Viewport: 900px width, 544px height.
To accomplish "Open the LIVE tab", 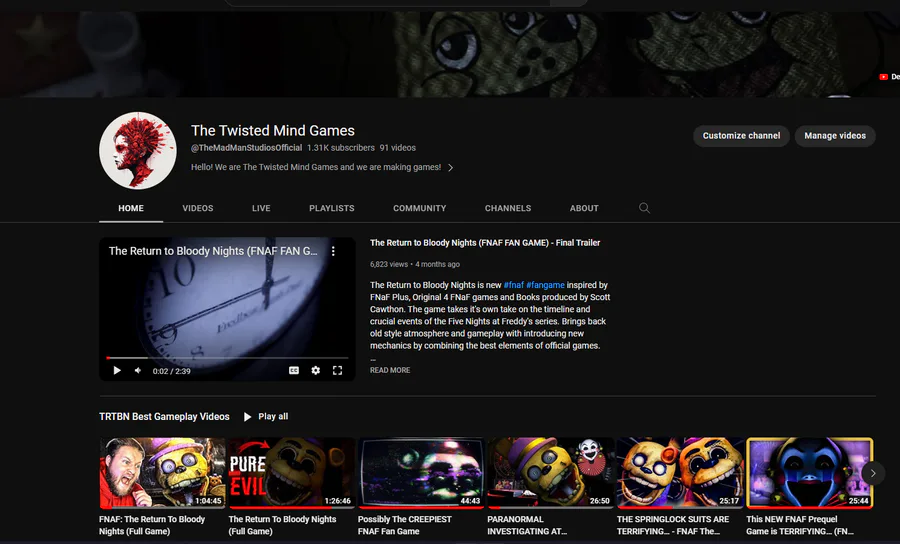I will pos(261,208).
